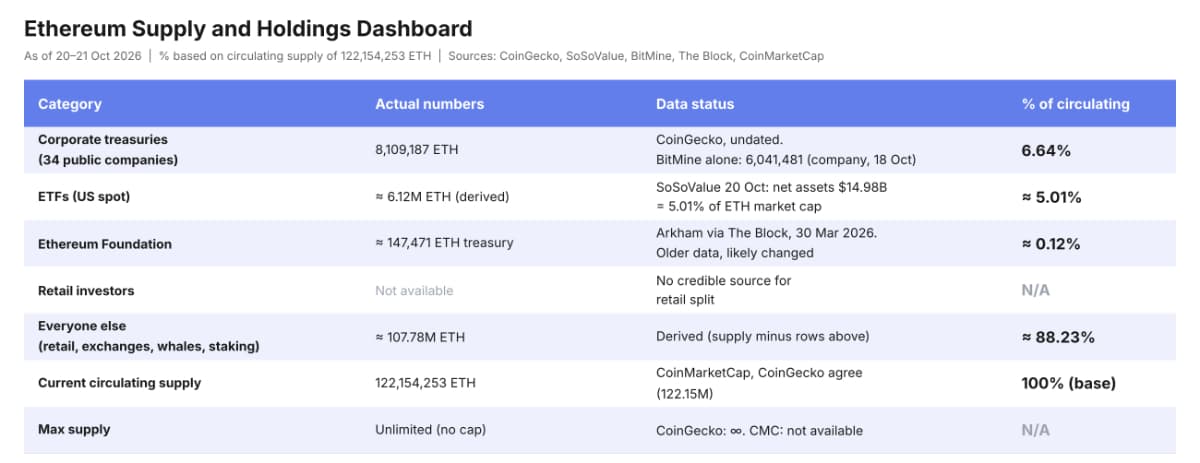
Task: Click the '% of circulating' column header
Action: coord(1075,104)
